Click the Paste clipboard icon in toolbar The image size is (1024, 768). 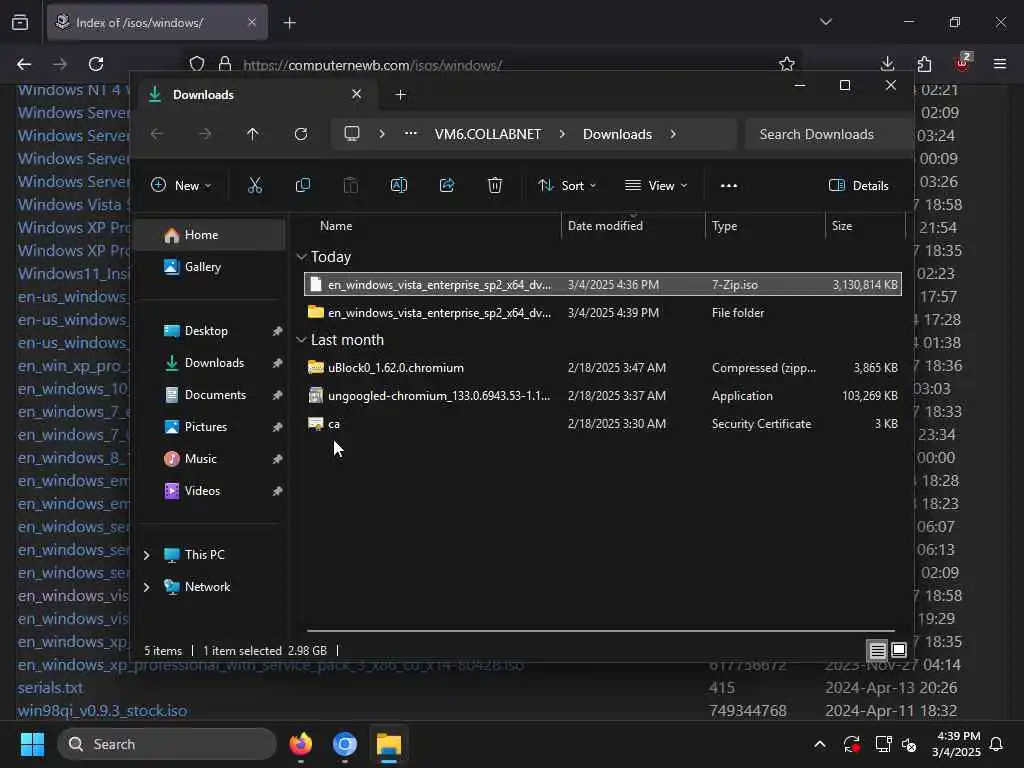point(351,185)
